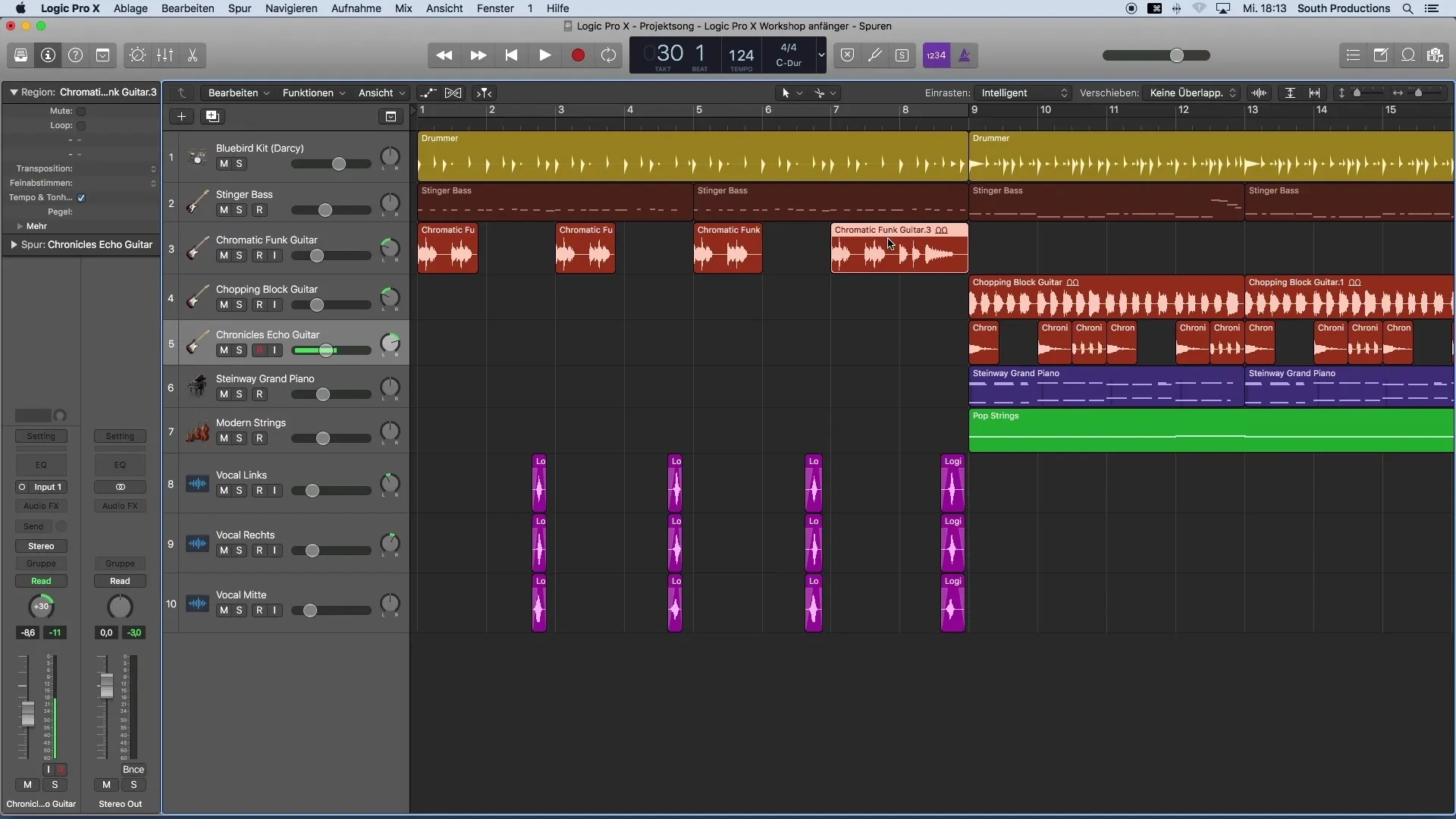The image size is (1456, 819).
Task: Open the Einrasten Intelligent dropdown
Action: pyautogui.click(x=1023, y=93)
